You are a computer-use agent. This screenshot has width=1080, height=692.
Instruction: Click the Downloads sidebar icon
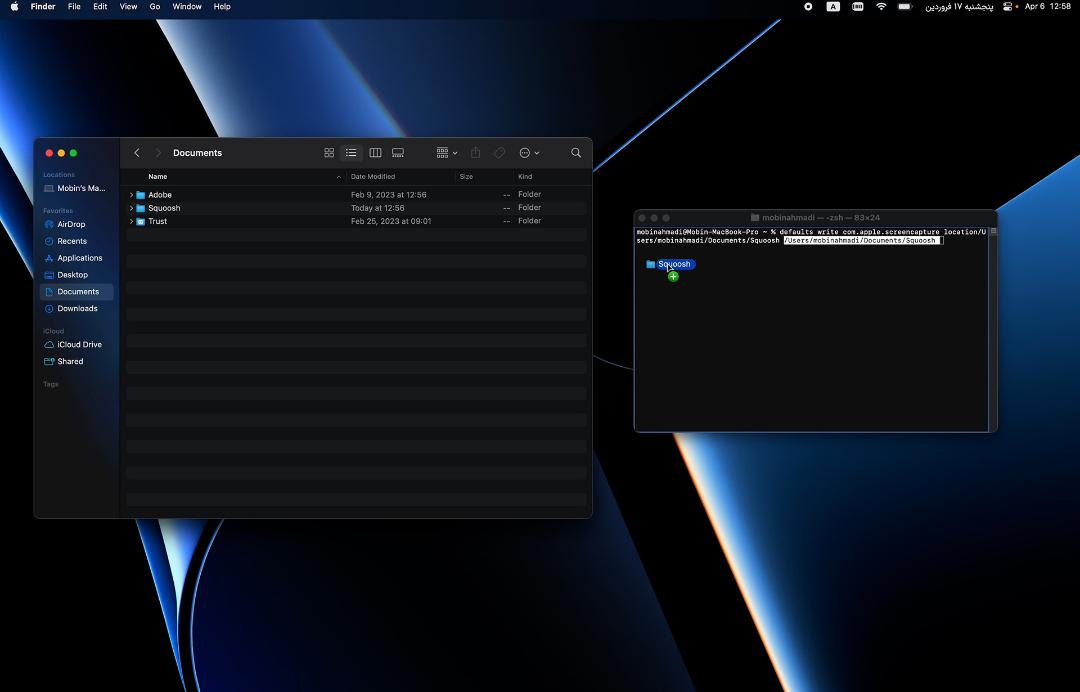point(49,308)
